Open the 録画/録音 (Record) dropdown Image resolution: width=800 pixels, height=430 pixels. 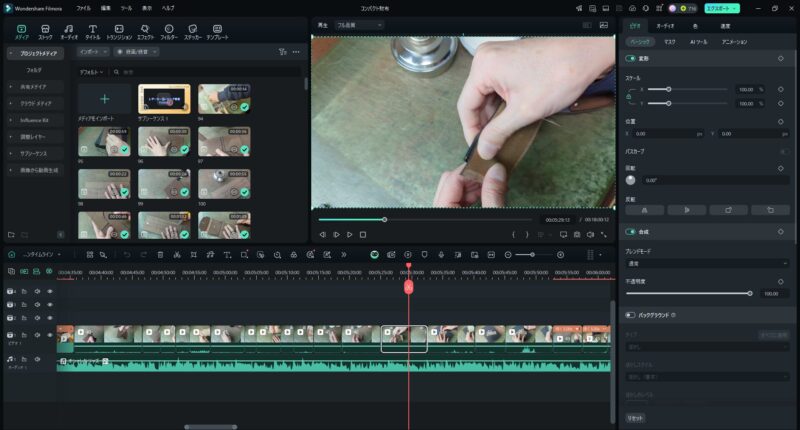[136, 52]
